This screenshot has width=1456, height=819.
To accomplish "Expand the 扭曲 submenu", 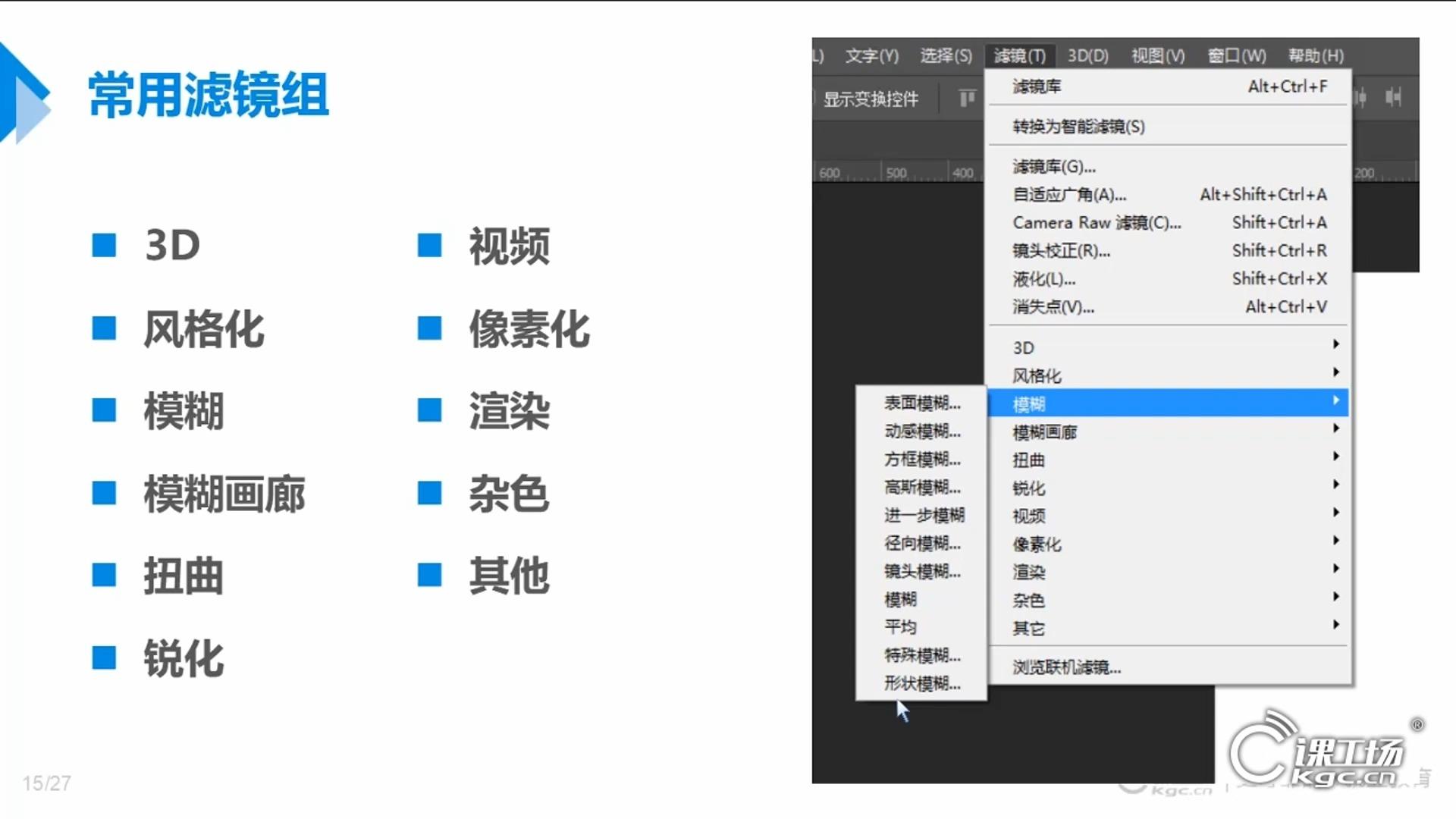I will click(x=1169, y=460).
